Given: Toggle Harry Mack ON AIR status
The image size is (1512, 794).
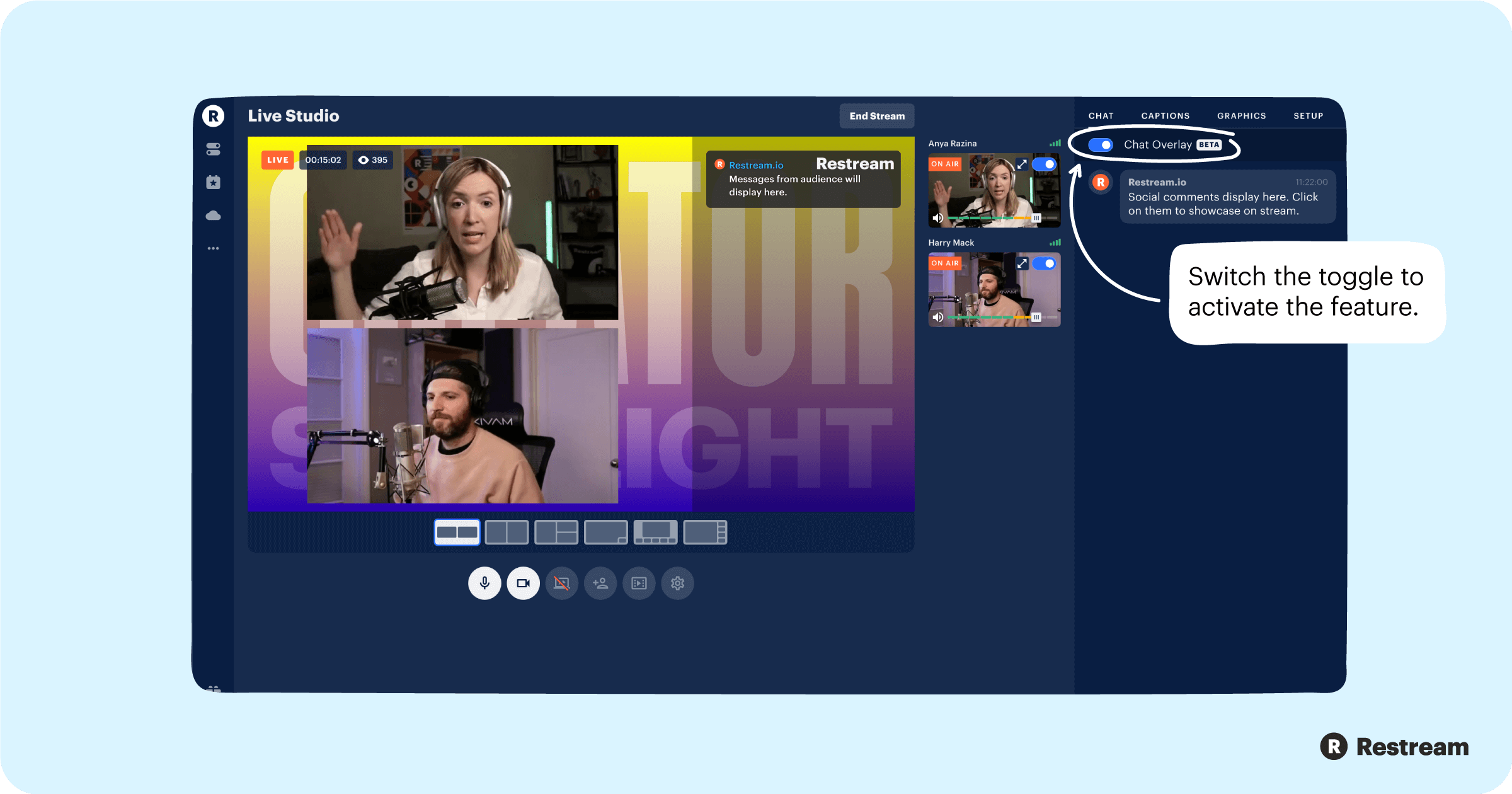Looking at the screenshot, I should click(x=1047, y=264).
